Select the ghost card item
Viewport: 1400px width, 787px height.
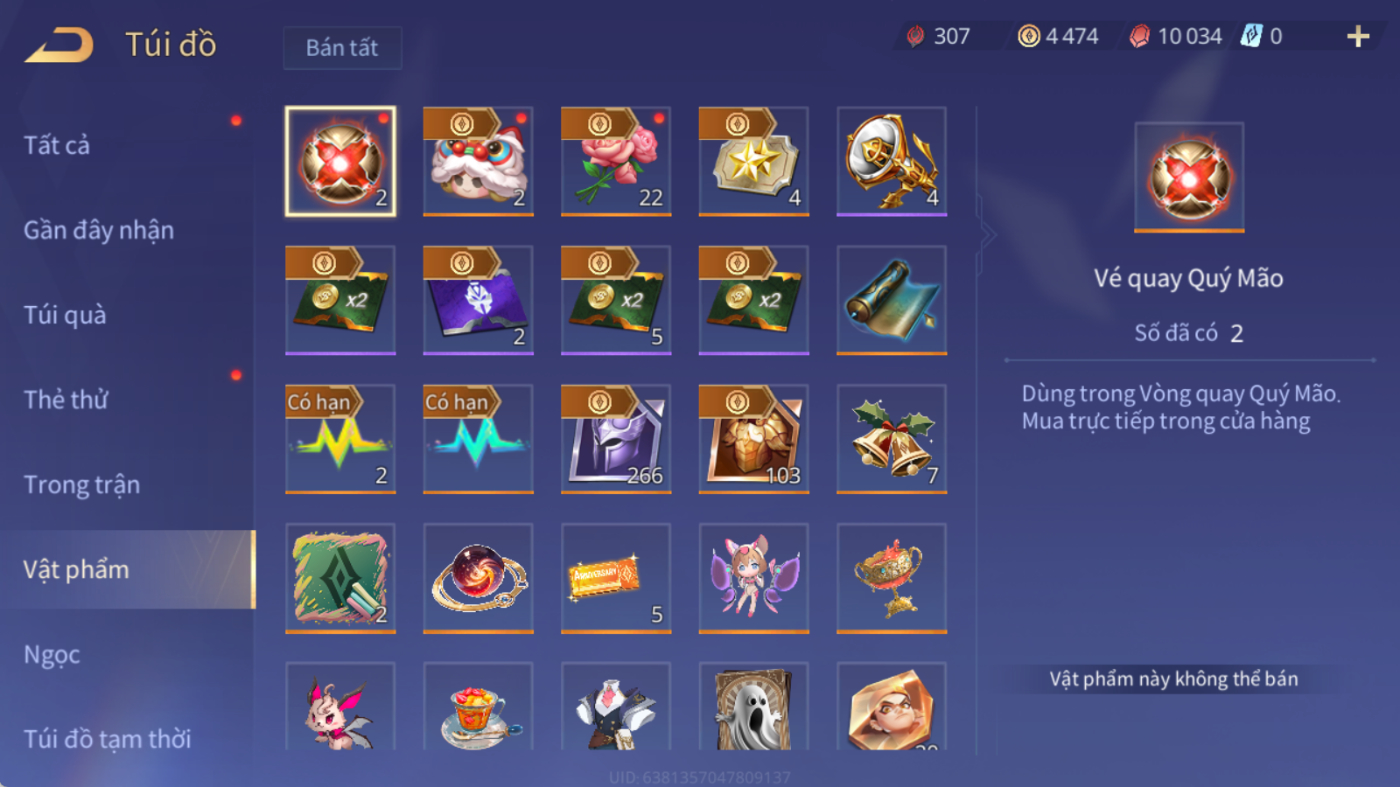point(754,706)
